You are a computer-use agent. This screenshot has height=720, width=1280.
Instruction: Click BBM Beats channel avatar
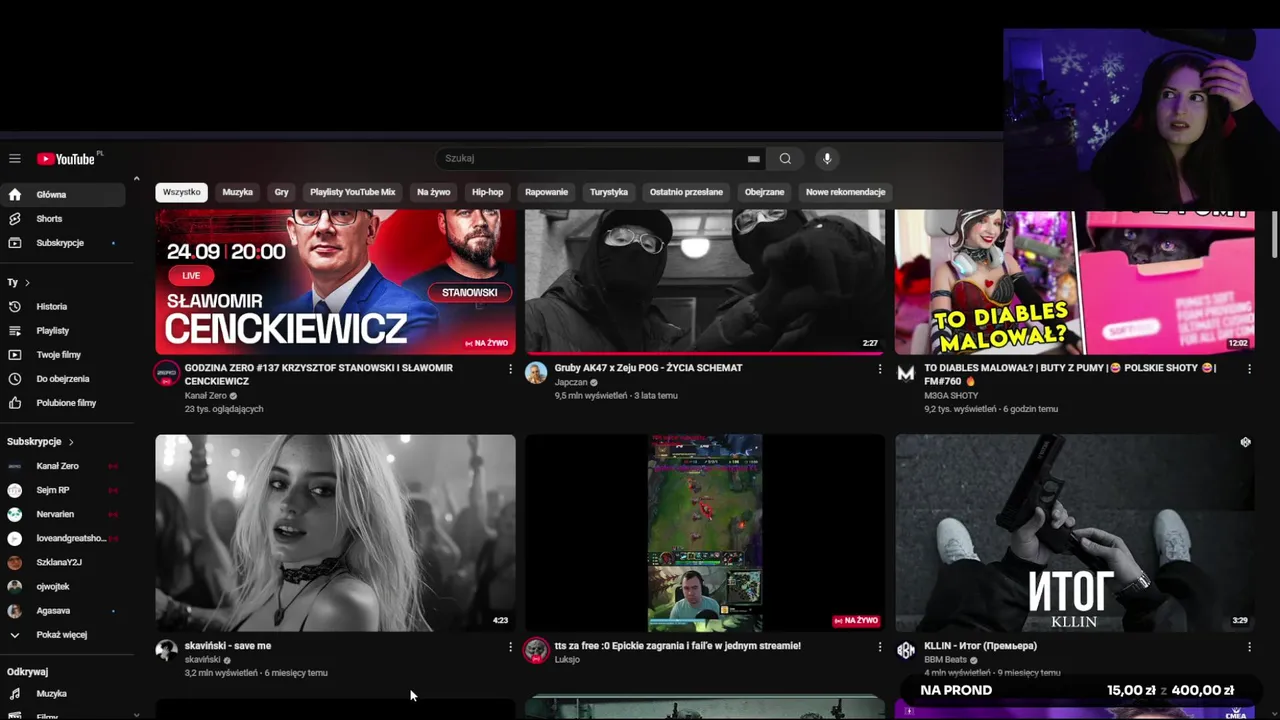[x=906, y=651]
